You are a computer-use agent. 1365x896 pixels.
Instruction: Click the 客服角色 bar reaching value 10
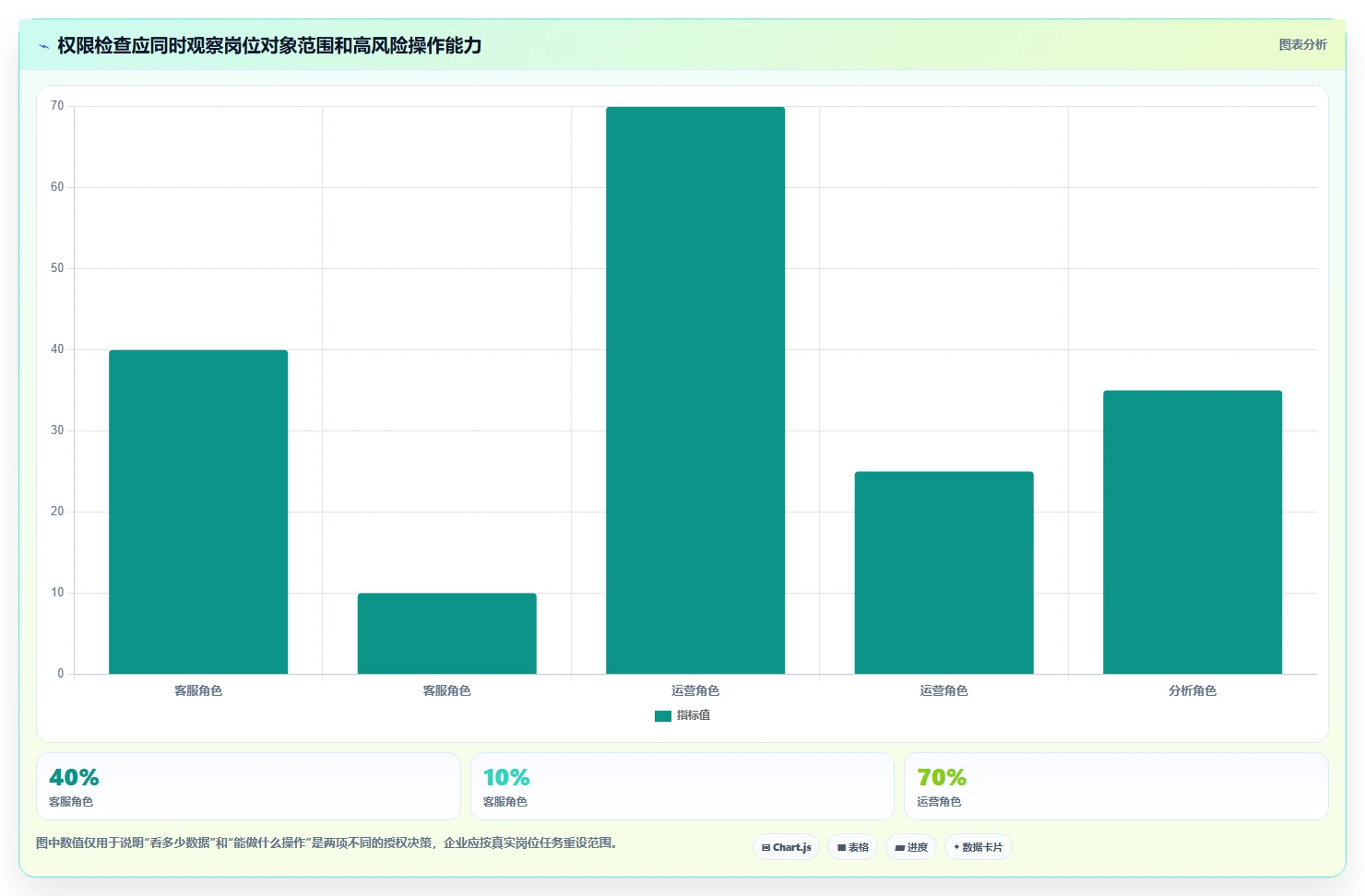click(x=447, y=633)
